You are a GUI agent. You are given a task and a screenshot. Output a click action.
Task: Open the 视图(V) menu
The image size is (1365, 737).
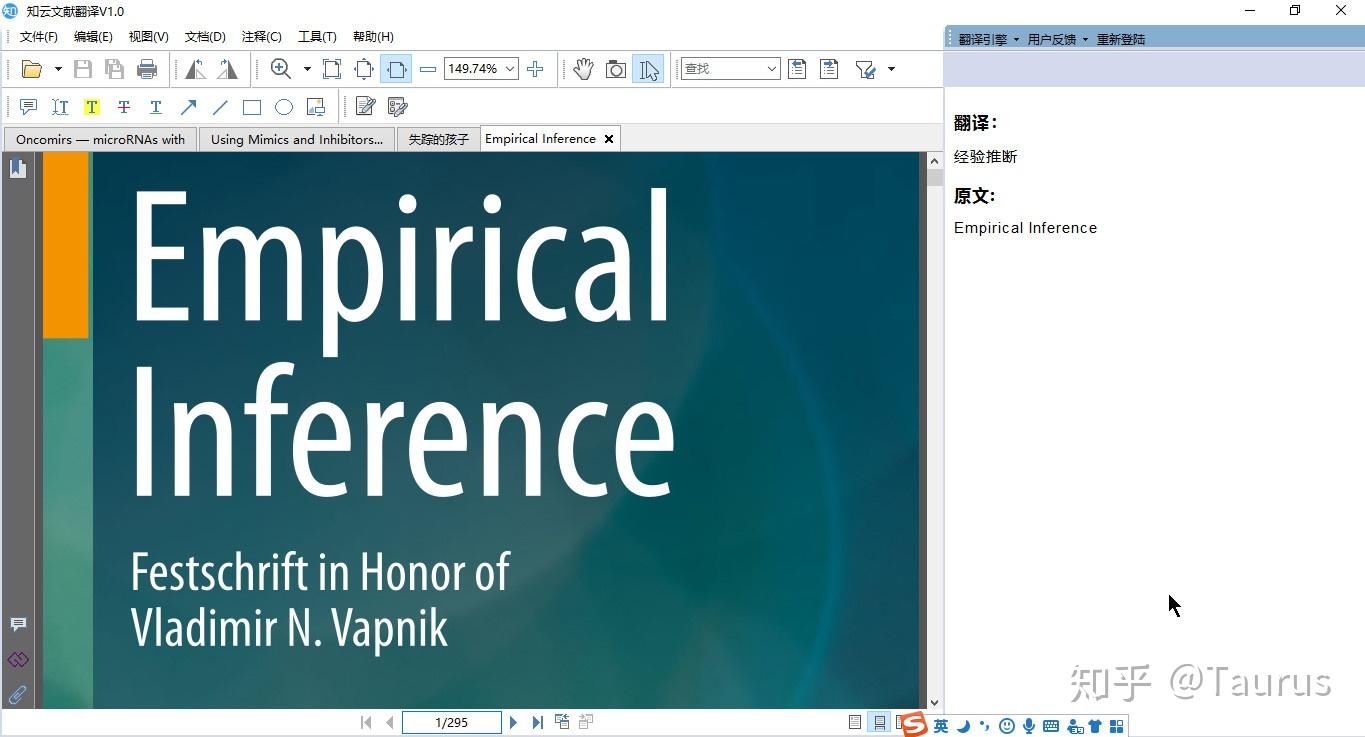pyautogui.click(x=148, y=36)
